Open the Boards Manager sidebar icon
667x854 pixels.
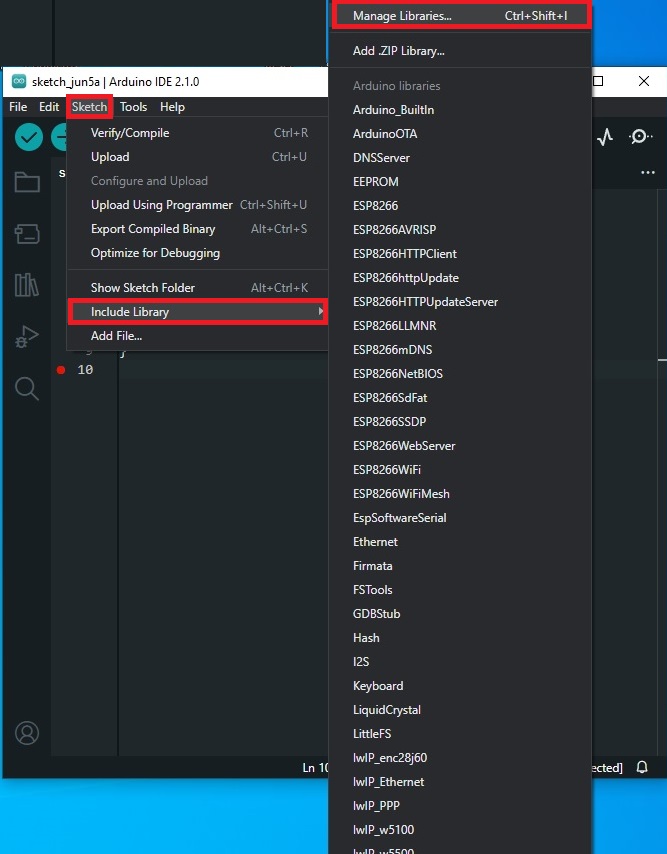click(27, 234)
